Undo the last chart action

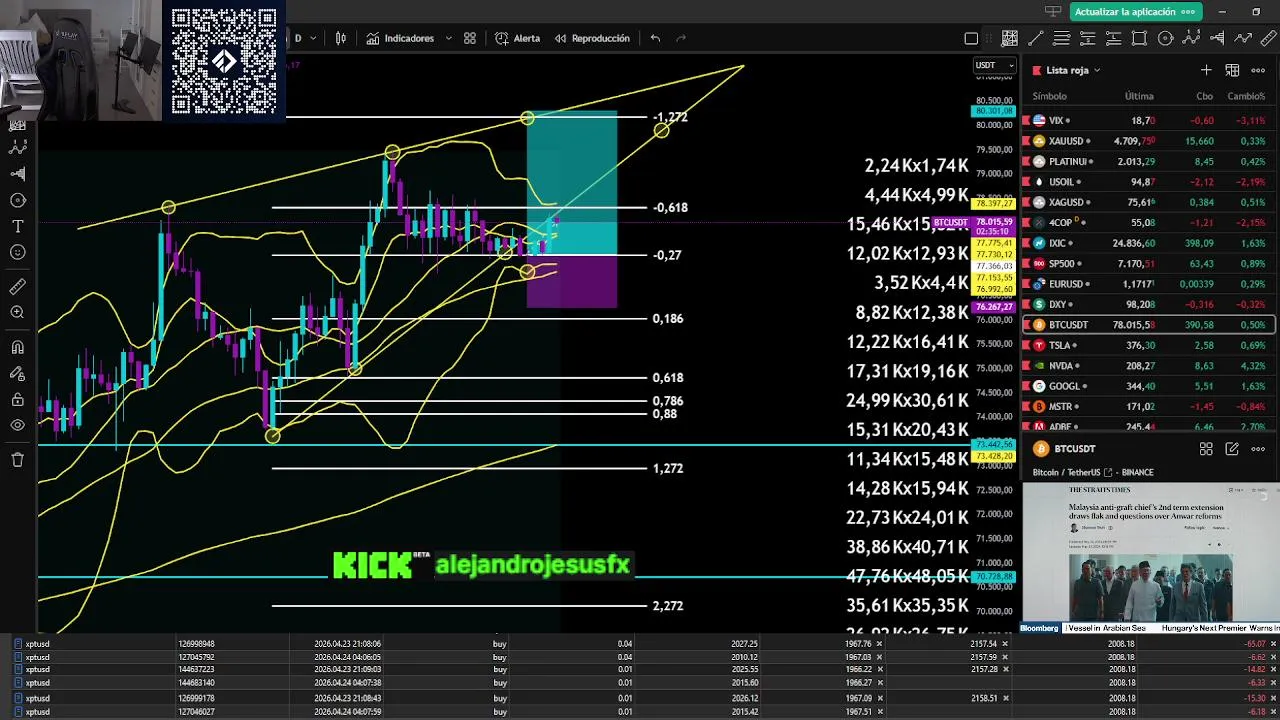[x=655, y=38]
